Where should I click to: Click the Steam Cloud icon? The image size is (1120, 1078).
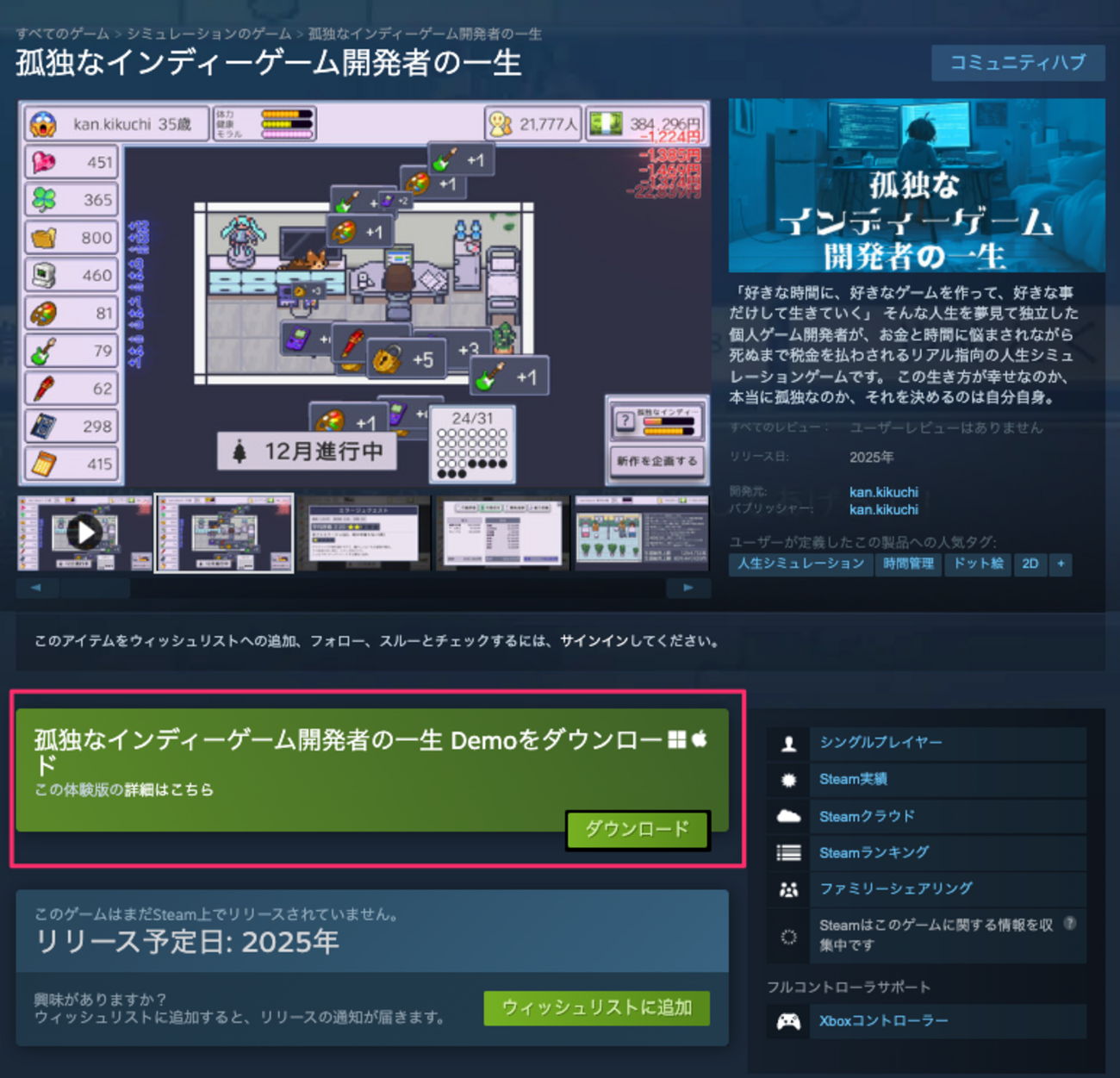point(788,816)
